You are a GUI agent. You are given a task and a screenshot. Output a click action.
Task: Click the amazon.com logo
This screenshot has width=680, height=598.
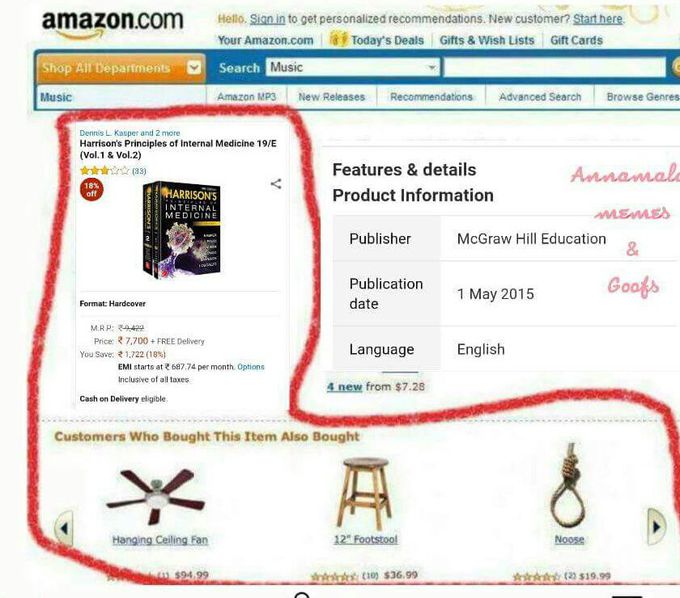click(112, 24)
